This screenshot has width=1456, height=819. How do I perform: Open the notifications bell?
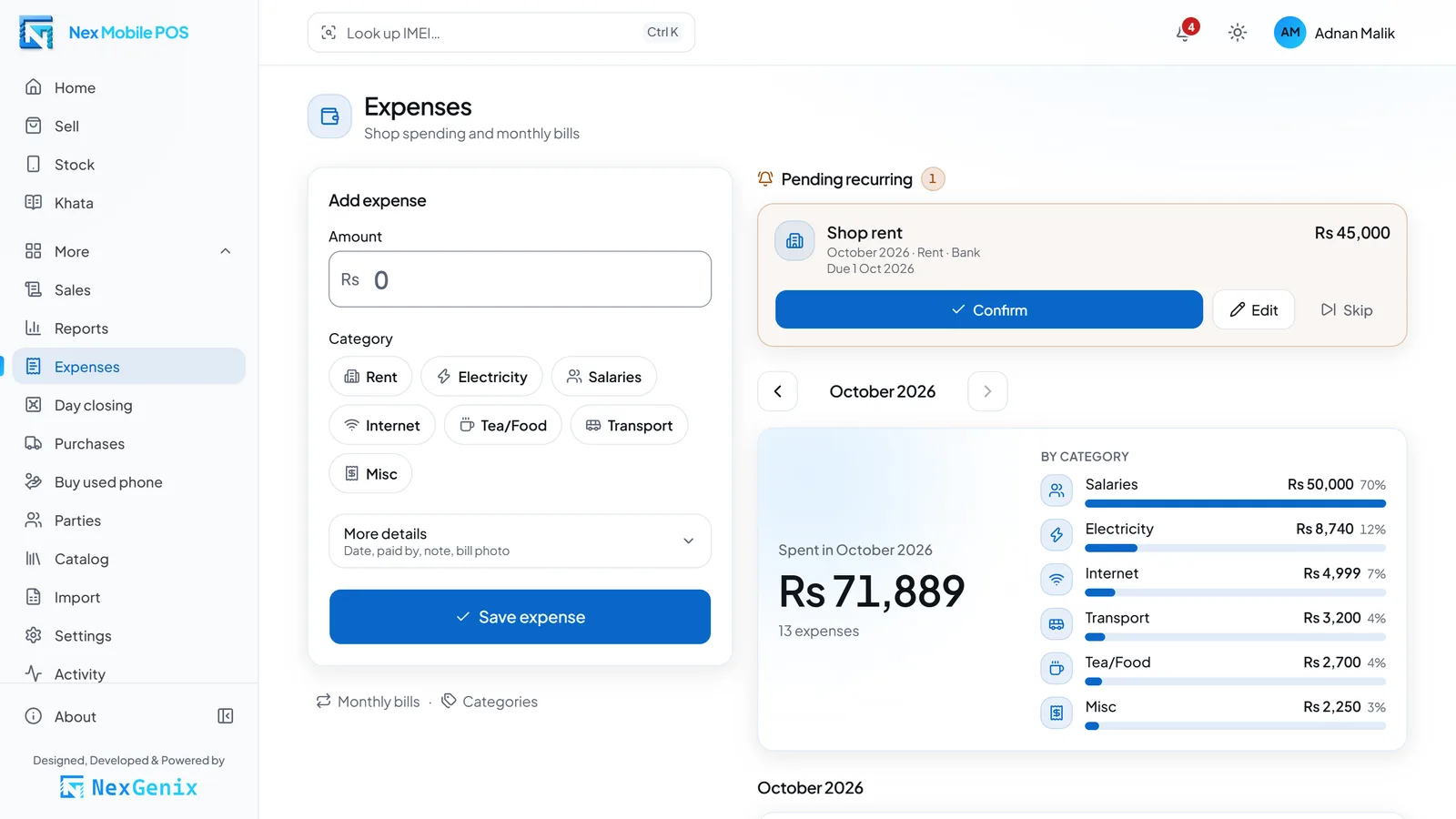(x=1185, y=32)
